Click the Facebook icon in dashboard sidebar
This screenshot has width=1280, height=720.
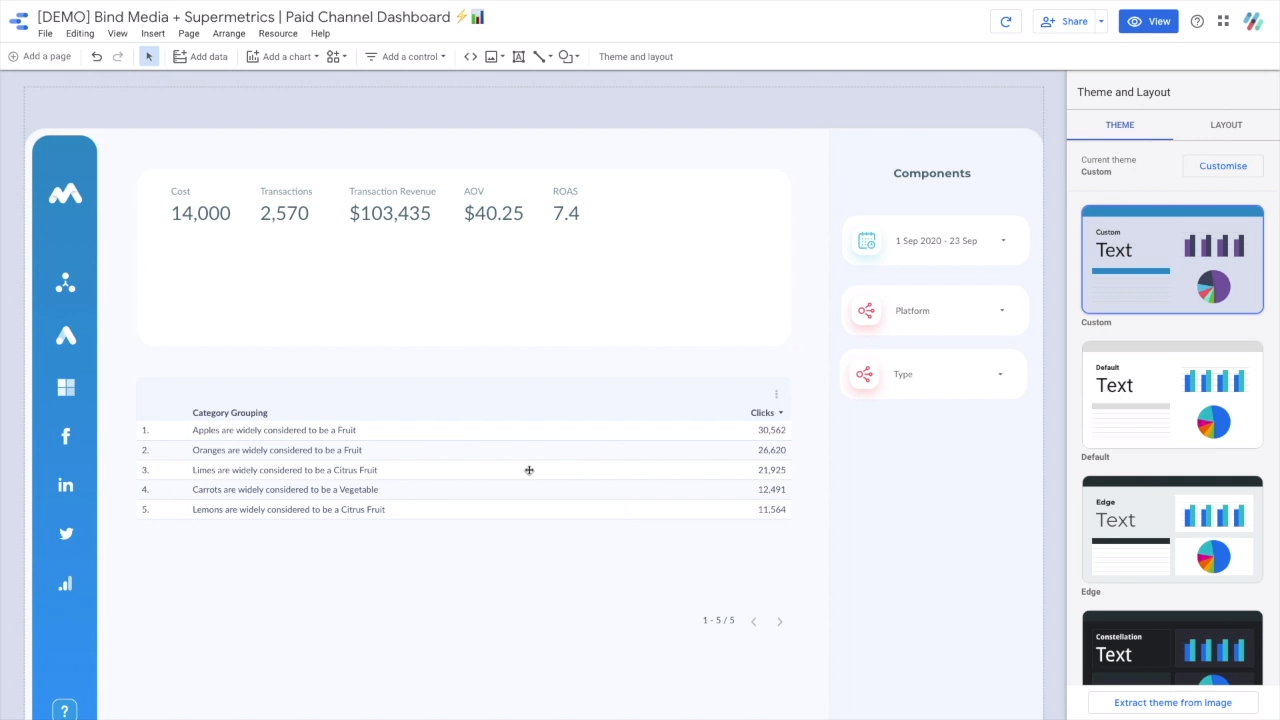[65, 436]
